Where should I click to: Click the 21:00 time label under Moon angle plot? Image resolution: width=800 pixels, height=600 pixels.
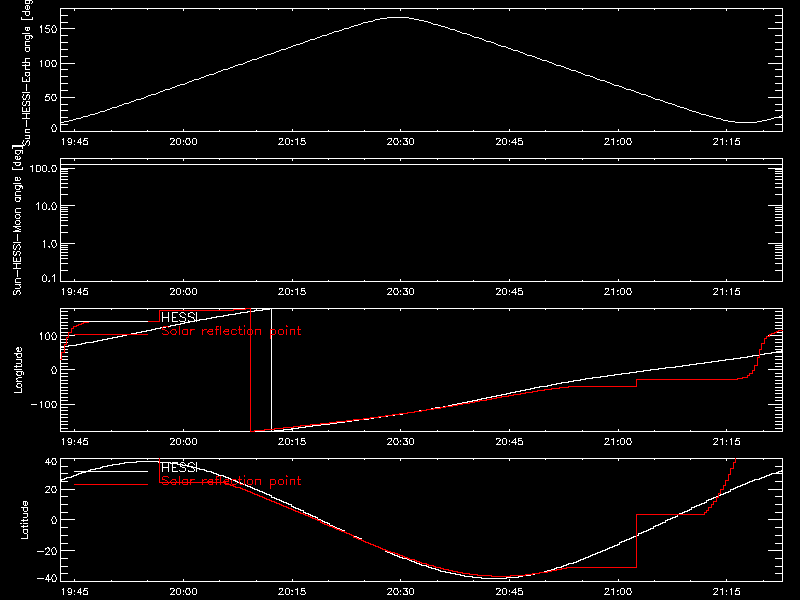(x=618, y=291)
